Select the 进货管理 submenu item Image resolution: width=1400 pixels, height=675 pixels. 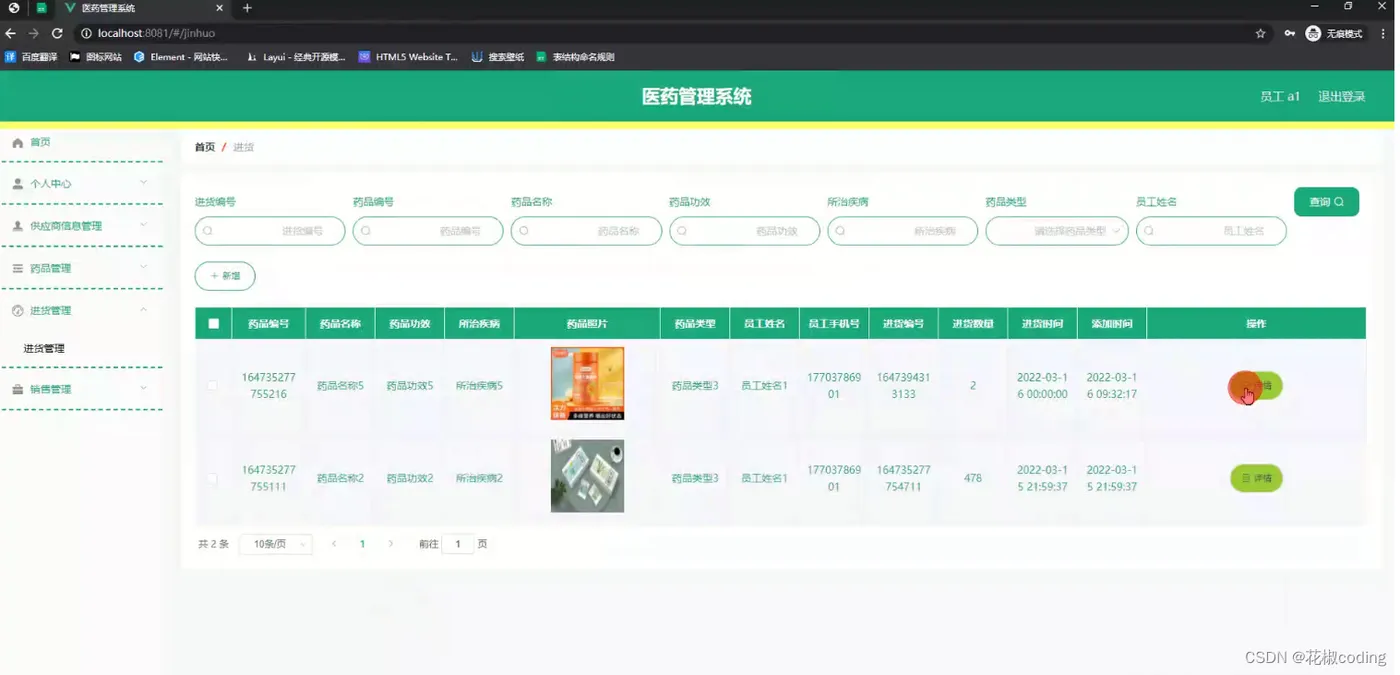coord(44,349)
